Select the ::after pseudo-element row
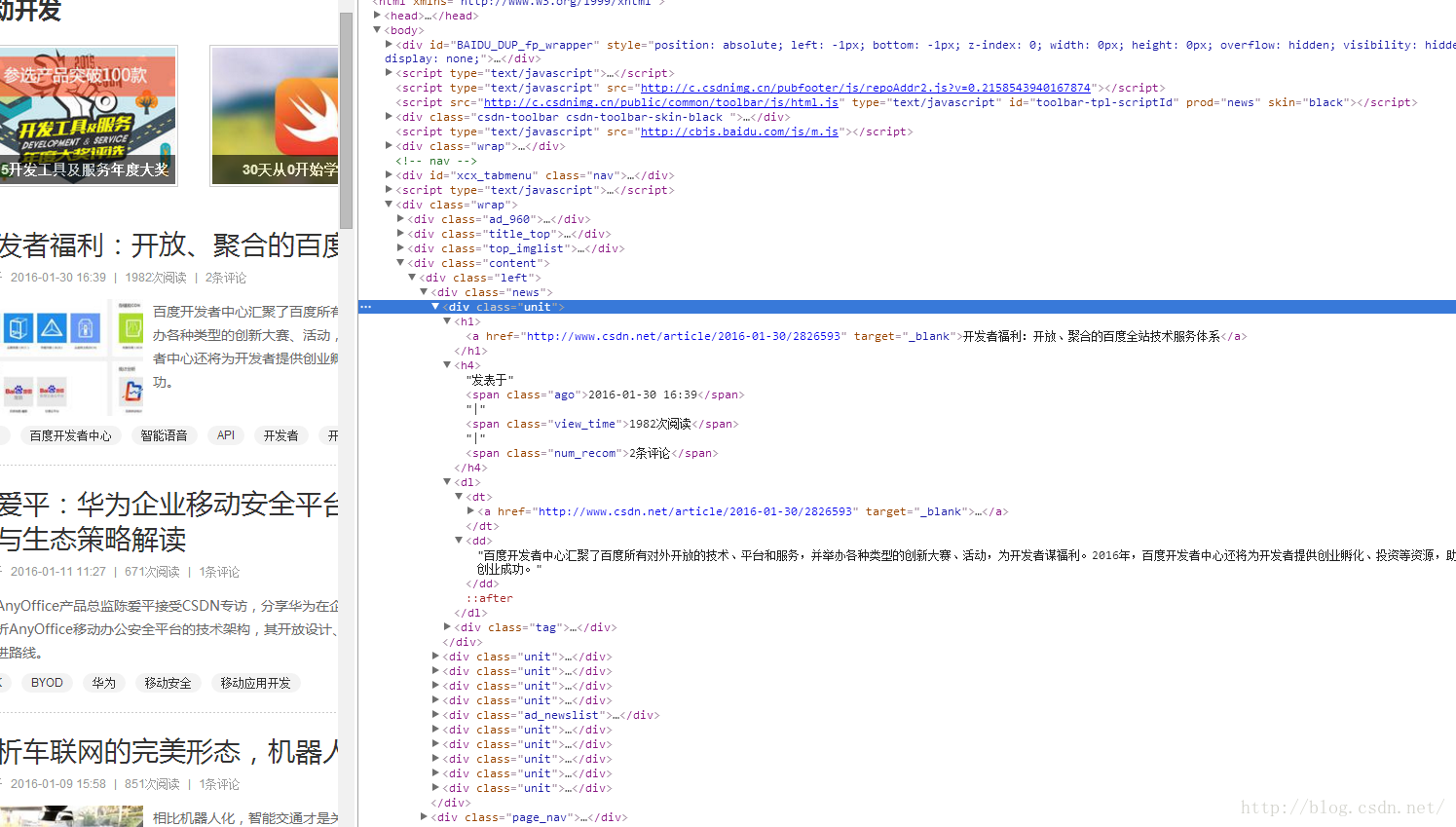 [489, 598]
